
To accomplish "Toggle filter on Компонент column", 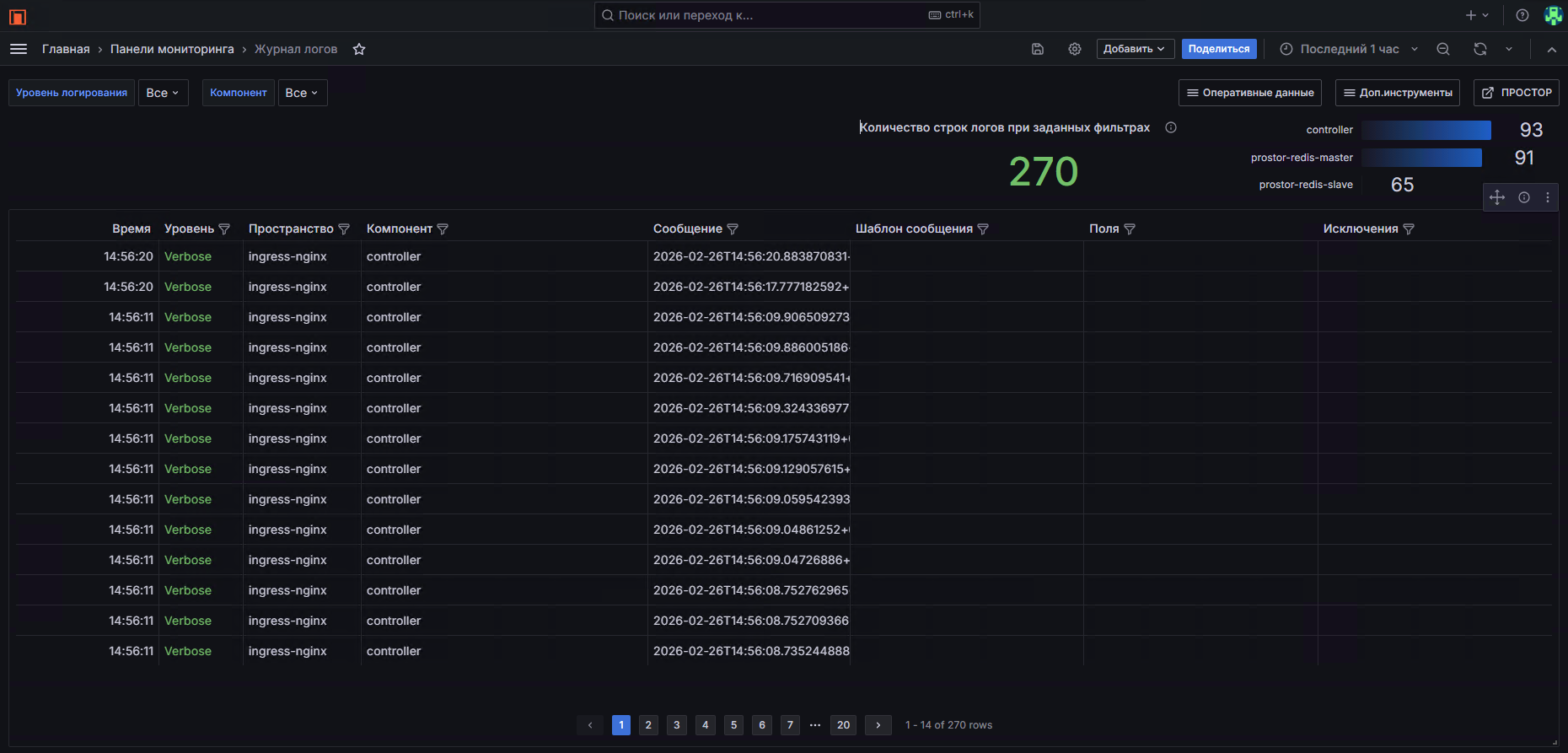I will (x=443, y=229).
